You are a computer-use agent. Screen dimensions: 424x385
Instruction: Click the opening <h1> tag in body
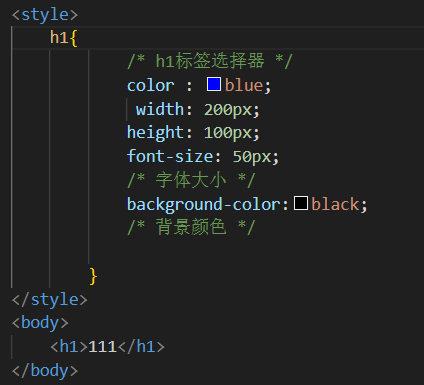point(69,347)
